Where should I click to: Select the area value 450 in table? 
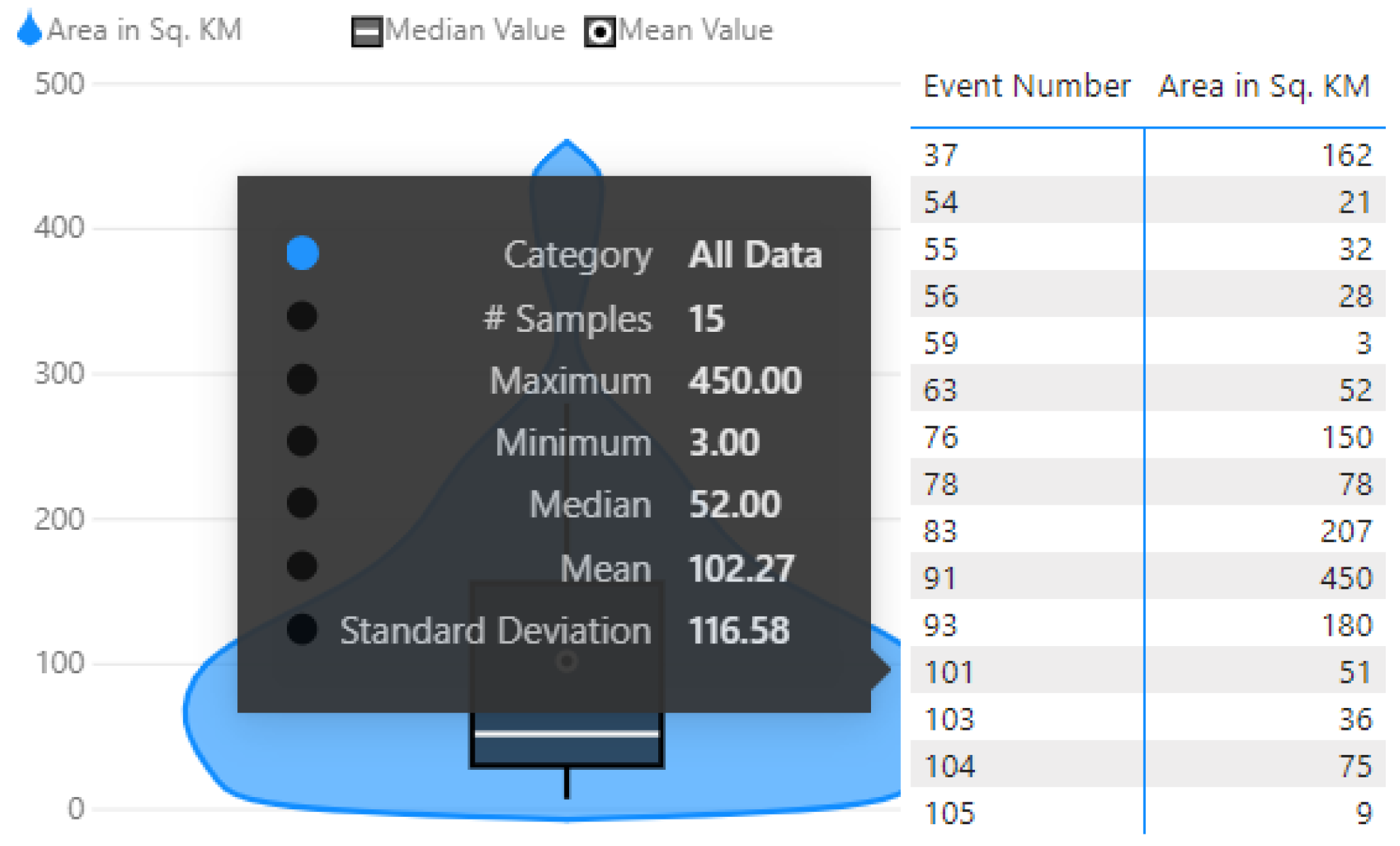click(x=1346, y=578)
